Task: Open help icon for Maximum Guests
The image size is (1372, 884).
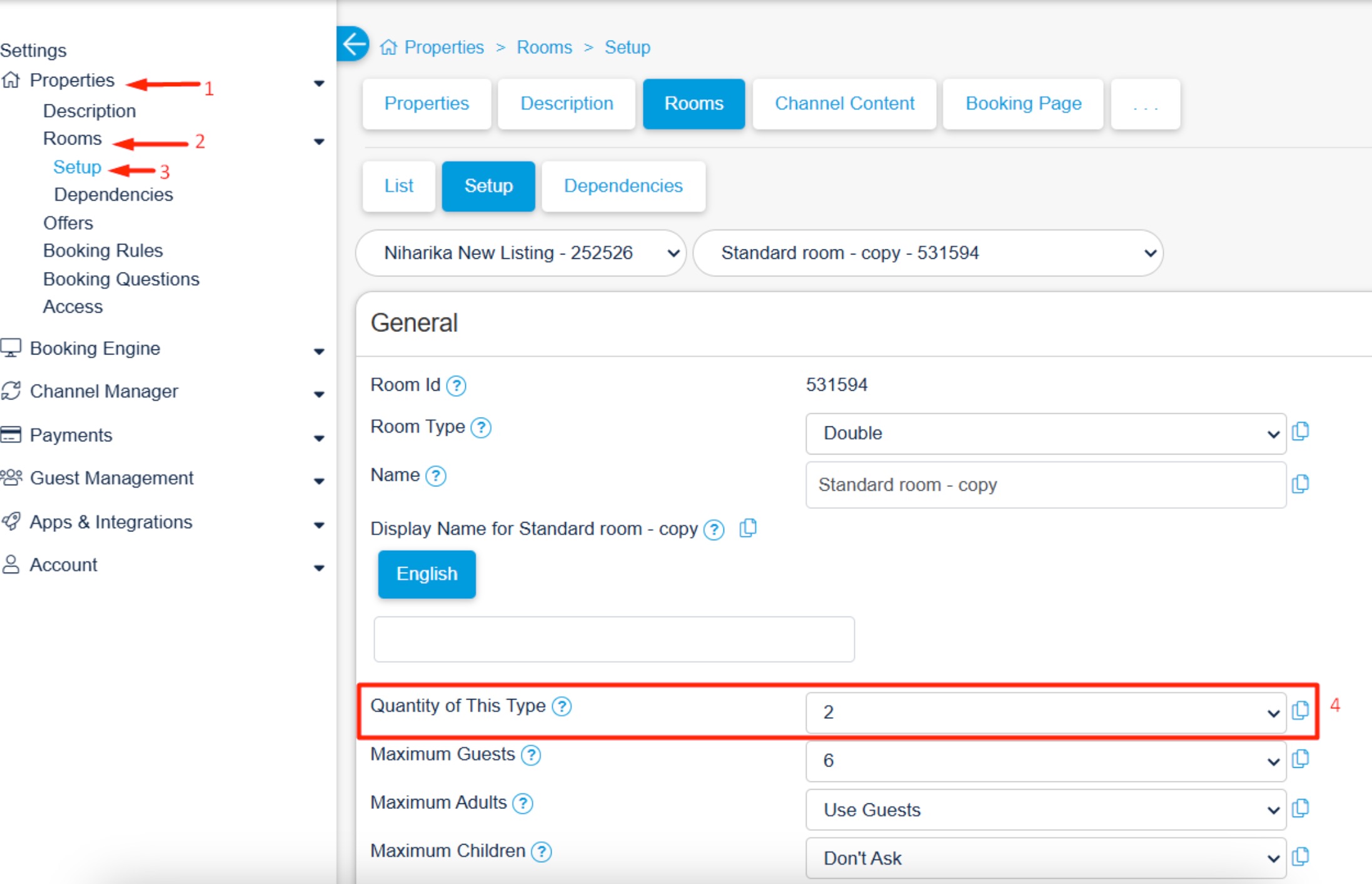Action: (531, 755)
